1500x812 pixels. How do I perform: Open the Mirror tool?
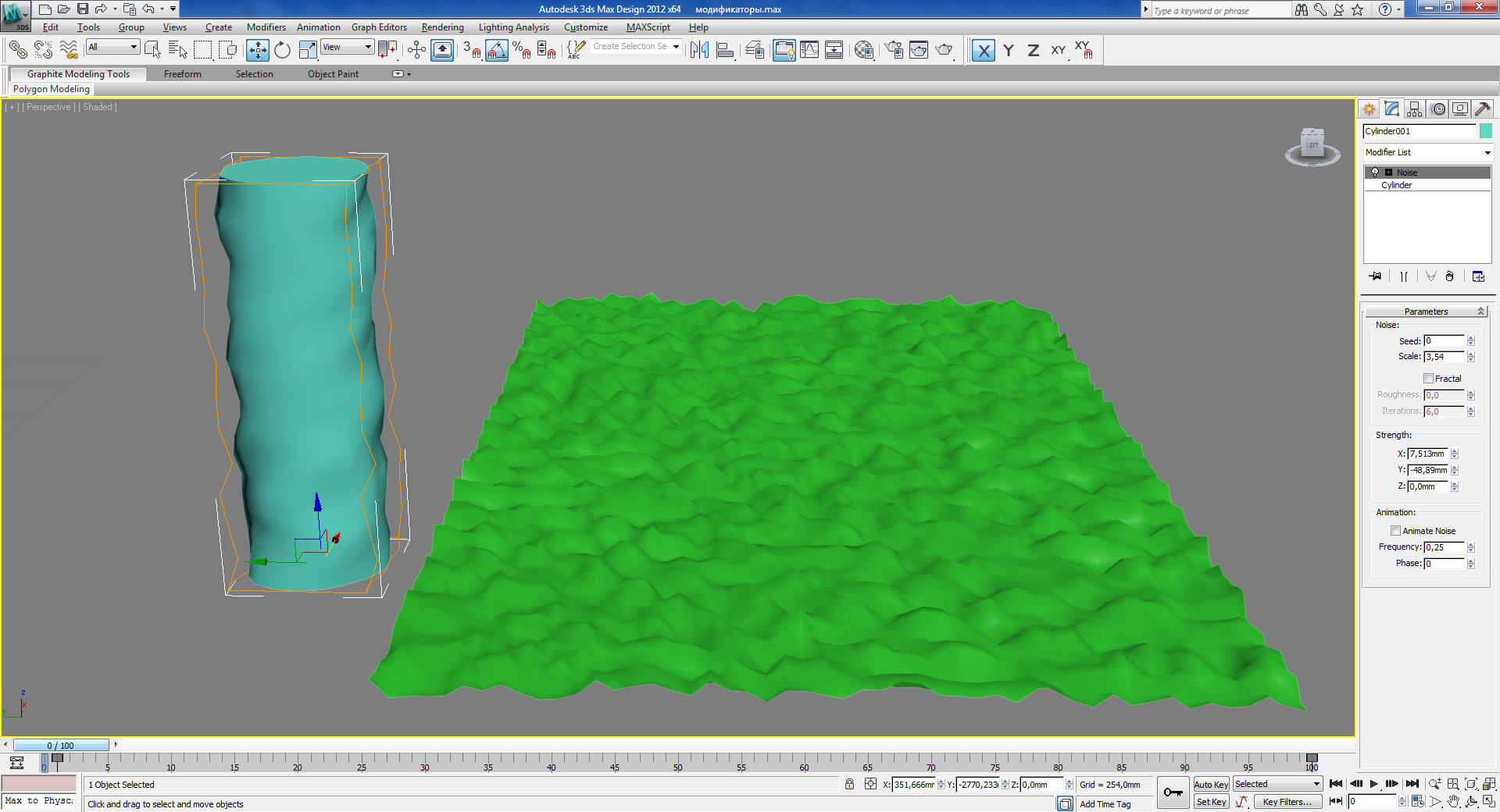point(699,50)
